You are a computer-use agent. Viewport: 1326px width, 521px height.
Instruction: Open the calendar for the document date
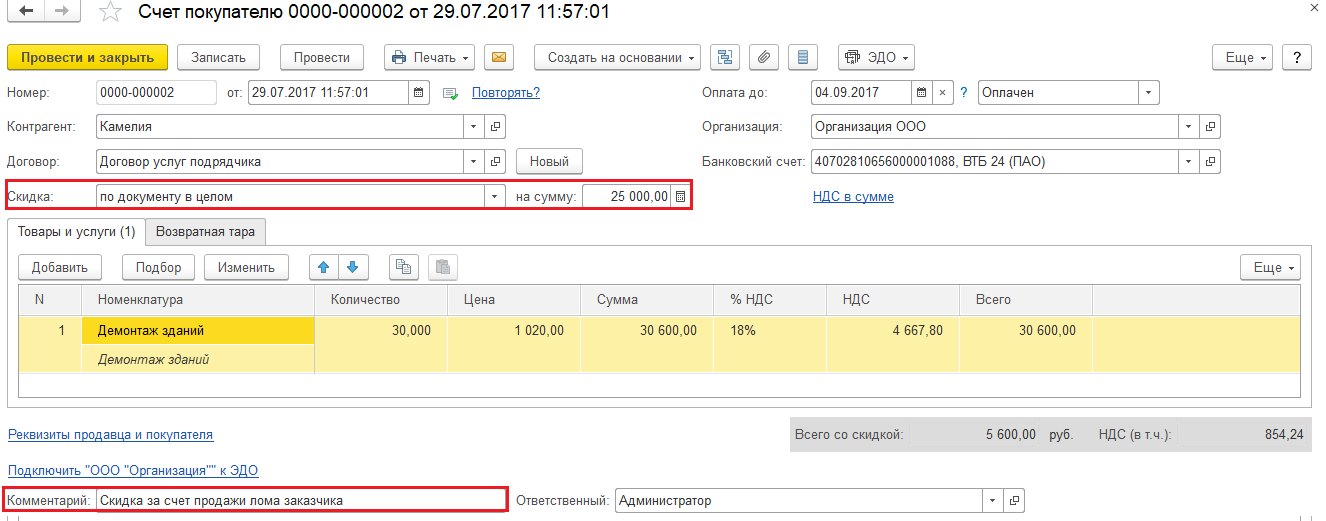point(420,93)
